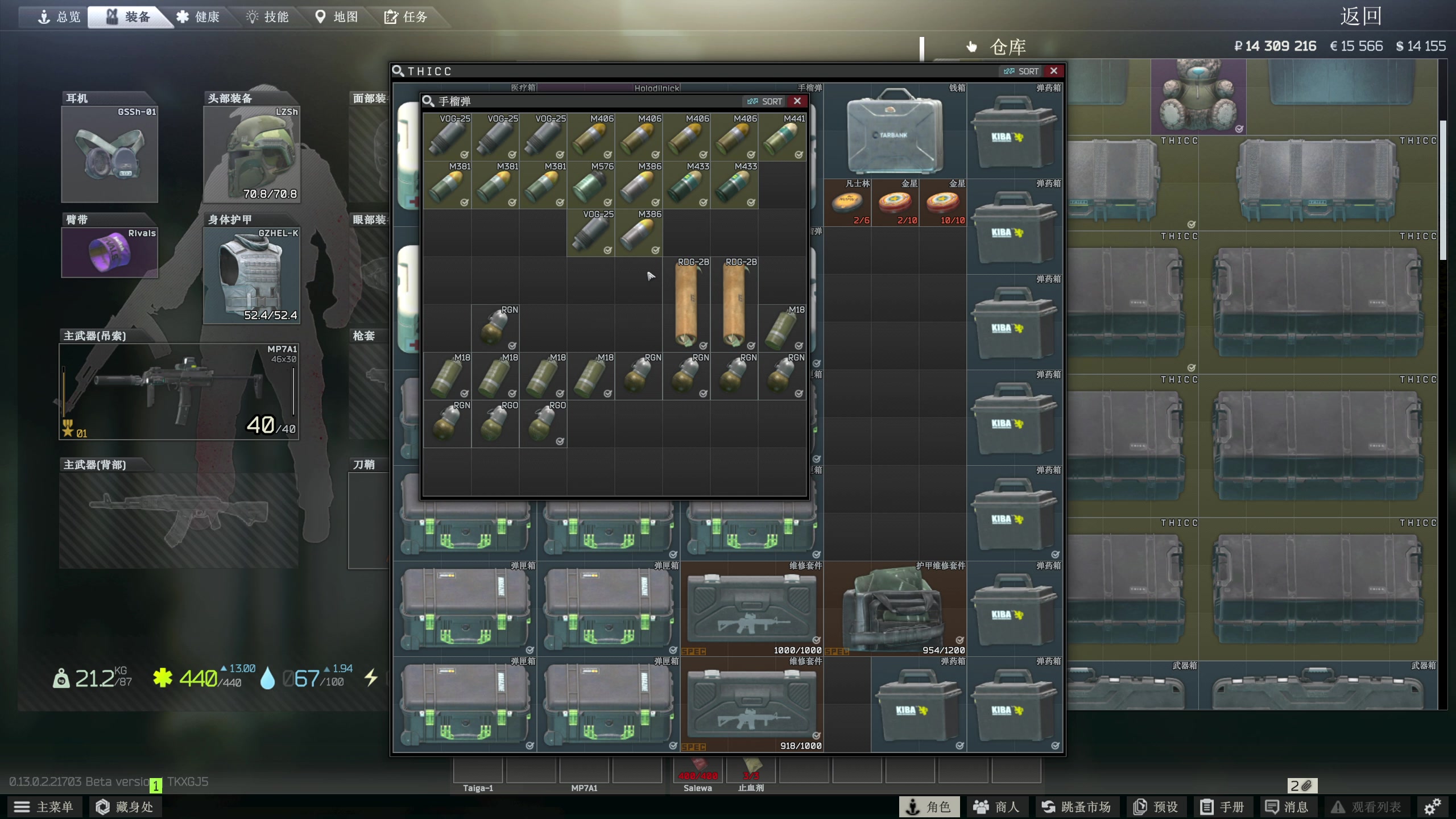Sort the THICC case contents
Image resolution: width=1456 pixels, height=819 pixels.
point(1021,71)
